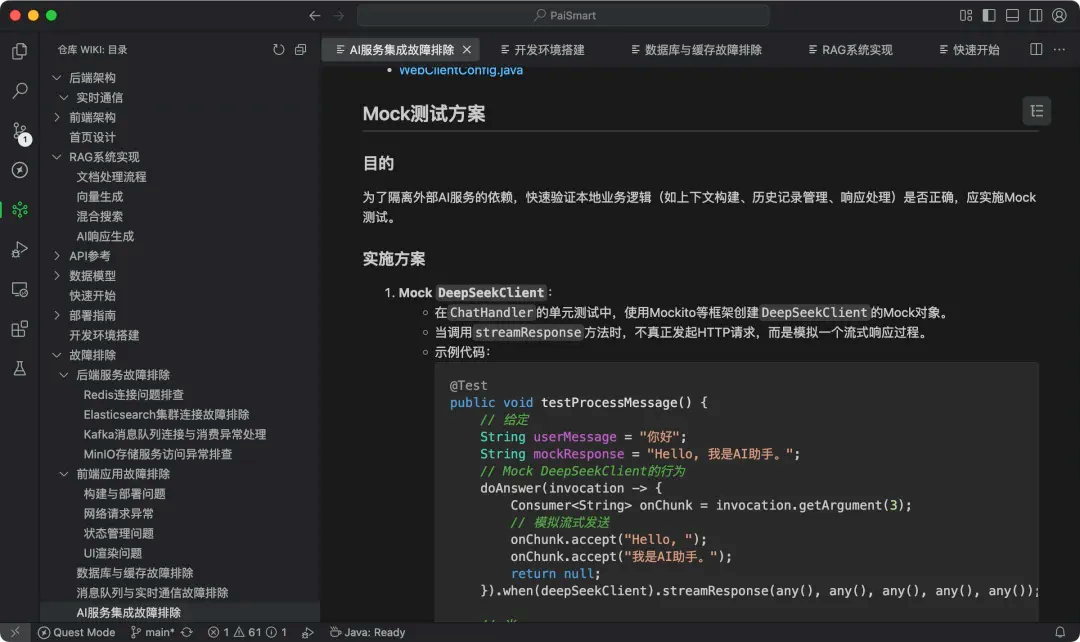Open the Testing flask icon
This screenshot has height=642, width=1080.
pos(20,369)
